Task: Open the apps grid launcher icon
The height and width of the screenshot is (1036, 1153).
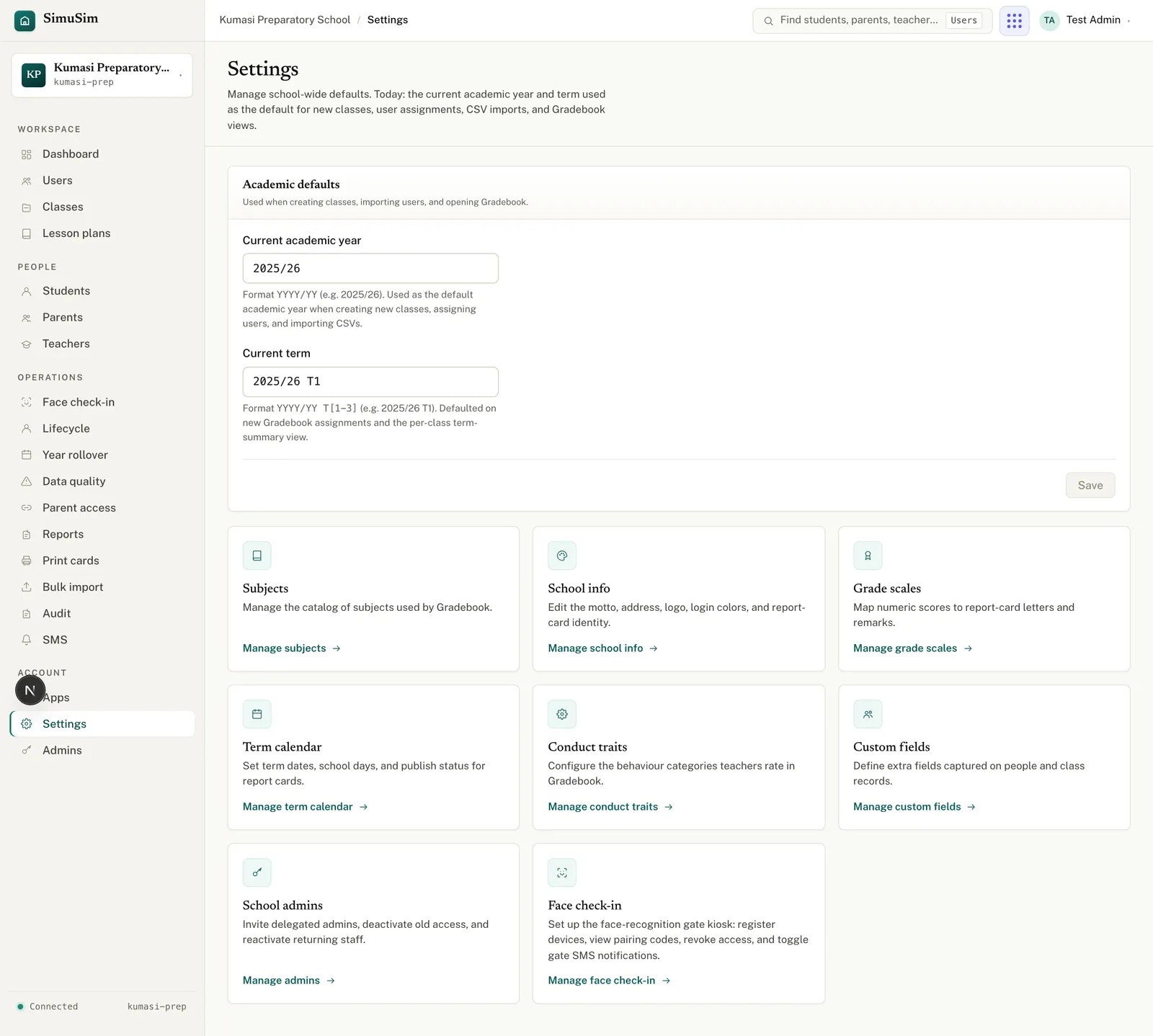Action: click(1014, 20)
